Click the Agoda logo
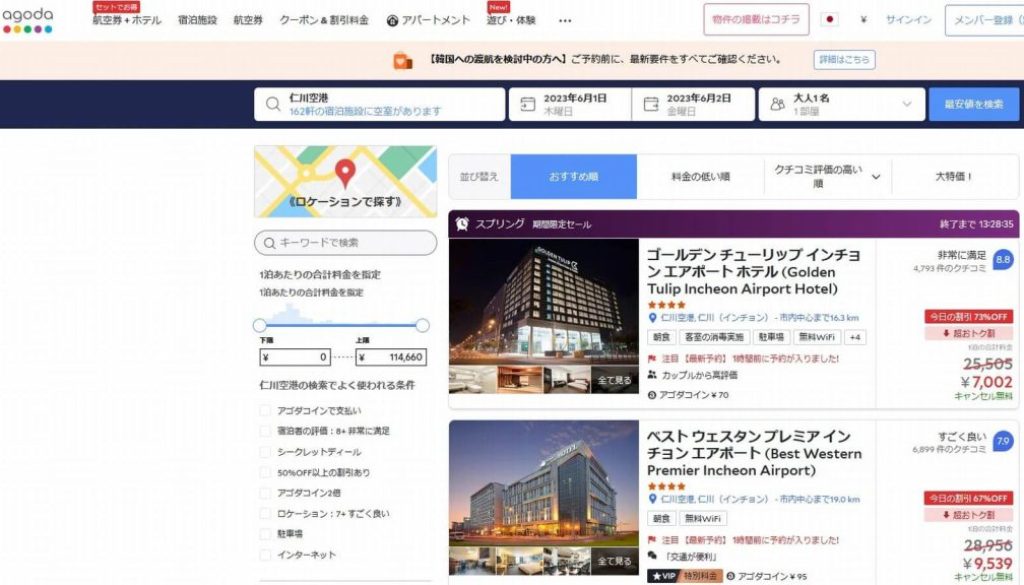 coord(27,19)
